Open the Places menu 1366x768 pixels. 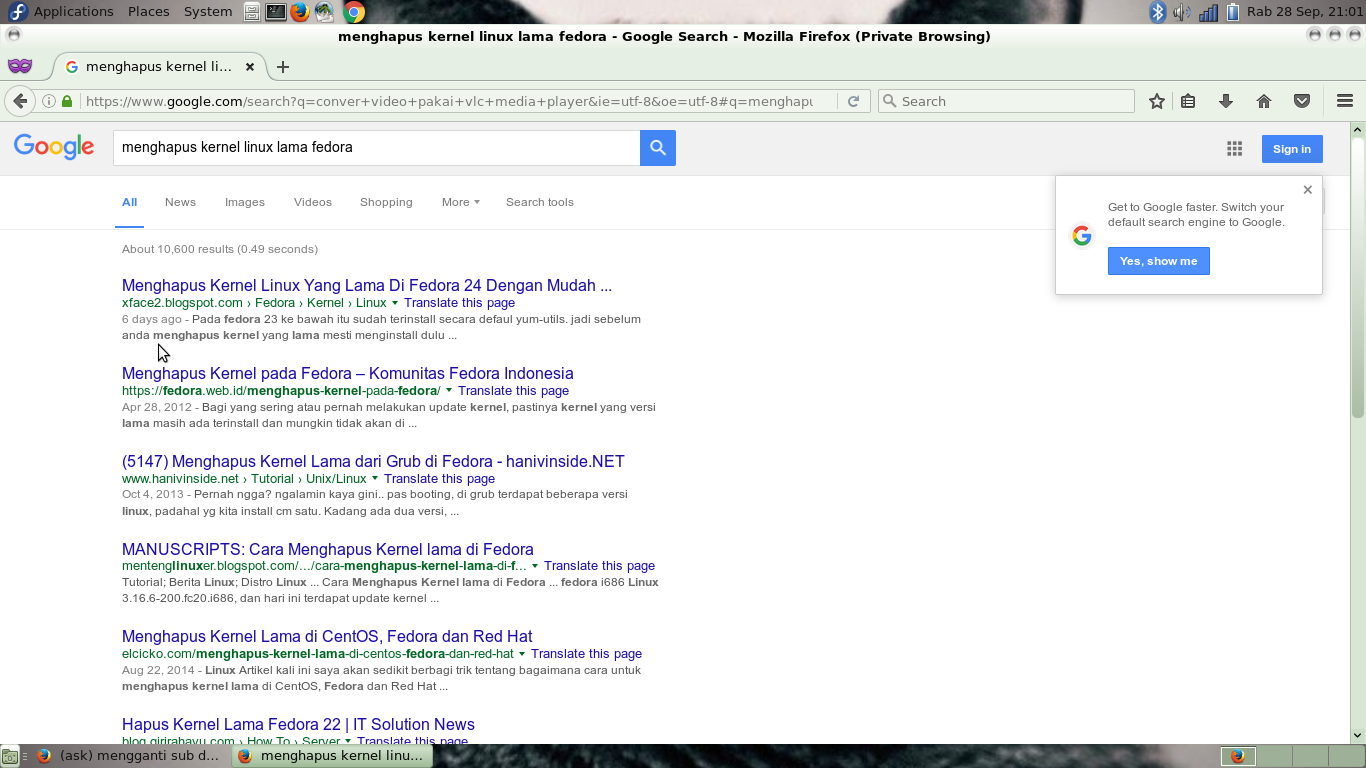pos(148,12)
